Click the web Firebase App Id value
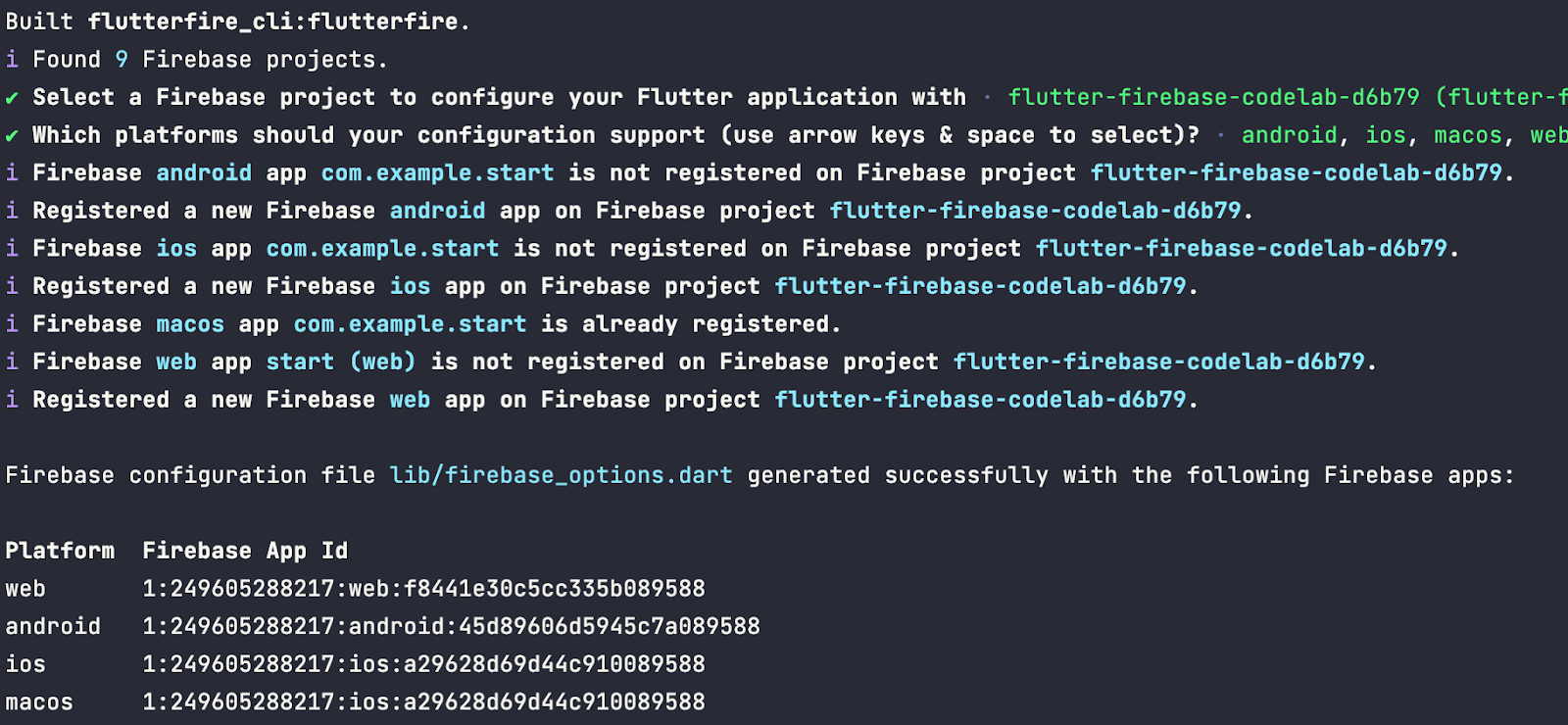Image resolution: width=1568 pixels, height=725 pixels. pos(423,589)
